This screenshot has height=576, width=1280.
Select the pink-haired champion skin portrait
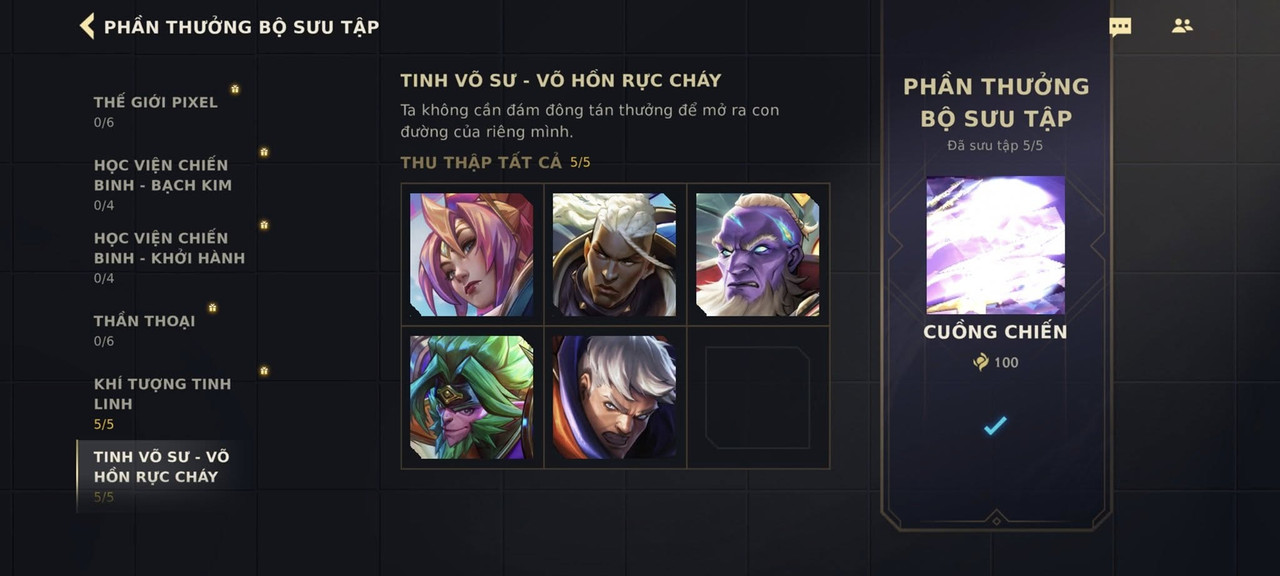click(x=472, y=255)
